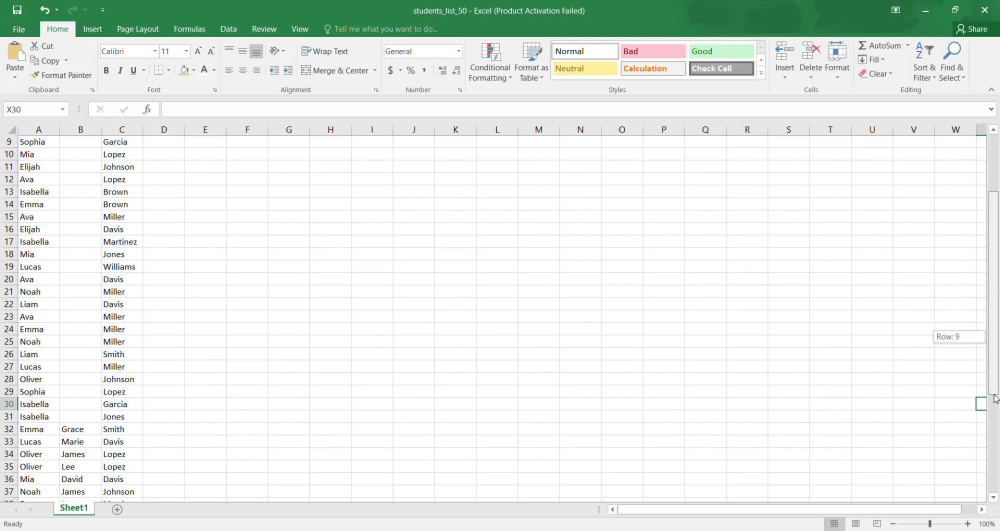Toggle Middle Align in Alignment group
This screenshot has width=1000, height=531.
(242, 51)
